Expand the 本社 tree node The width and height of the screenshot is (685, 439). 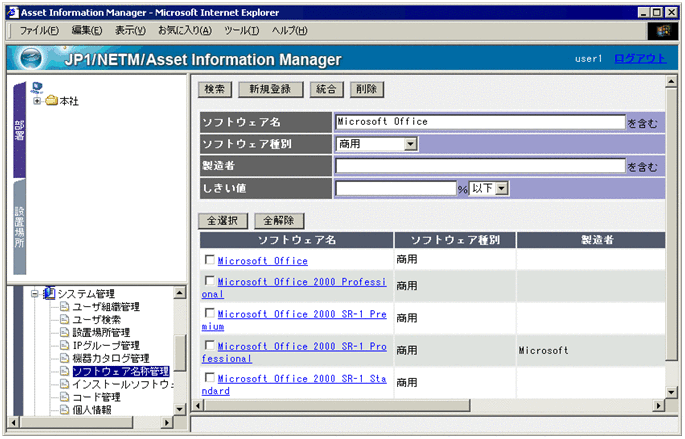[37, 101]
